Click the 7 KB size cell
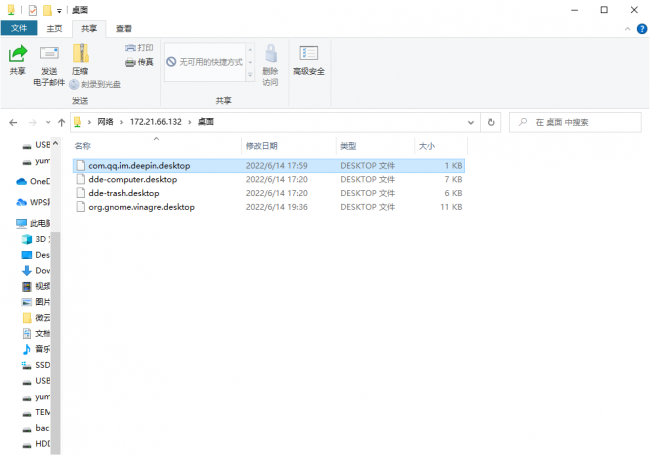650x455 pixels. pyautogui.click(x=454, y=179)
